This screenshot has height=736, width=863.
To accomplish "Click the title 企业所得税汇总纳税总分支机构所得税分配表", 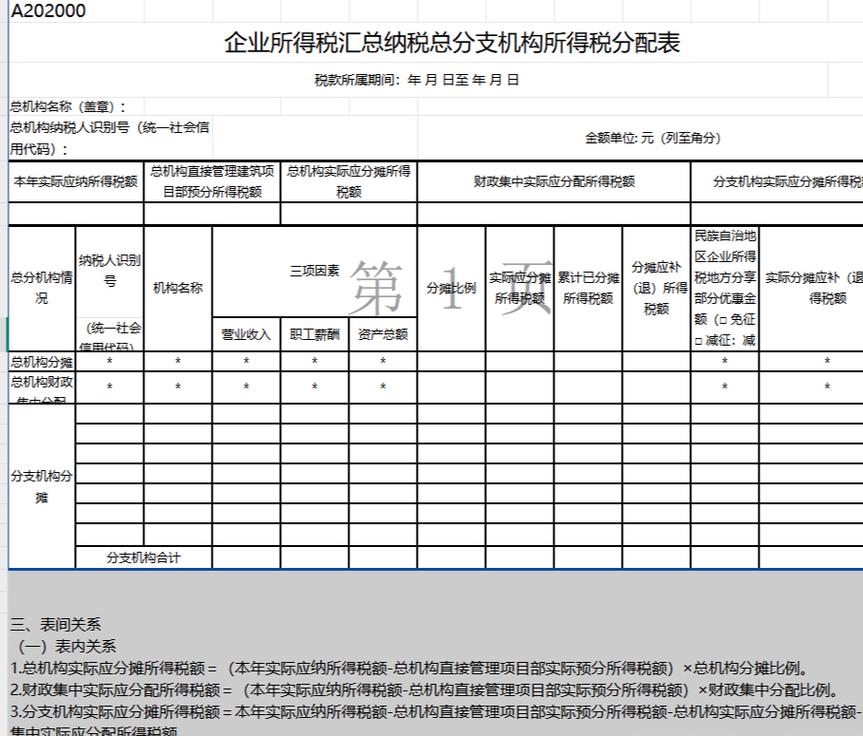I will pos(452,43).
